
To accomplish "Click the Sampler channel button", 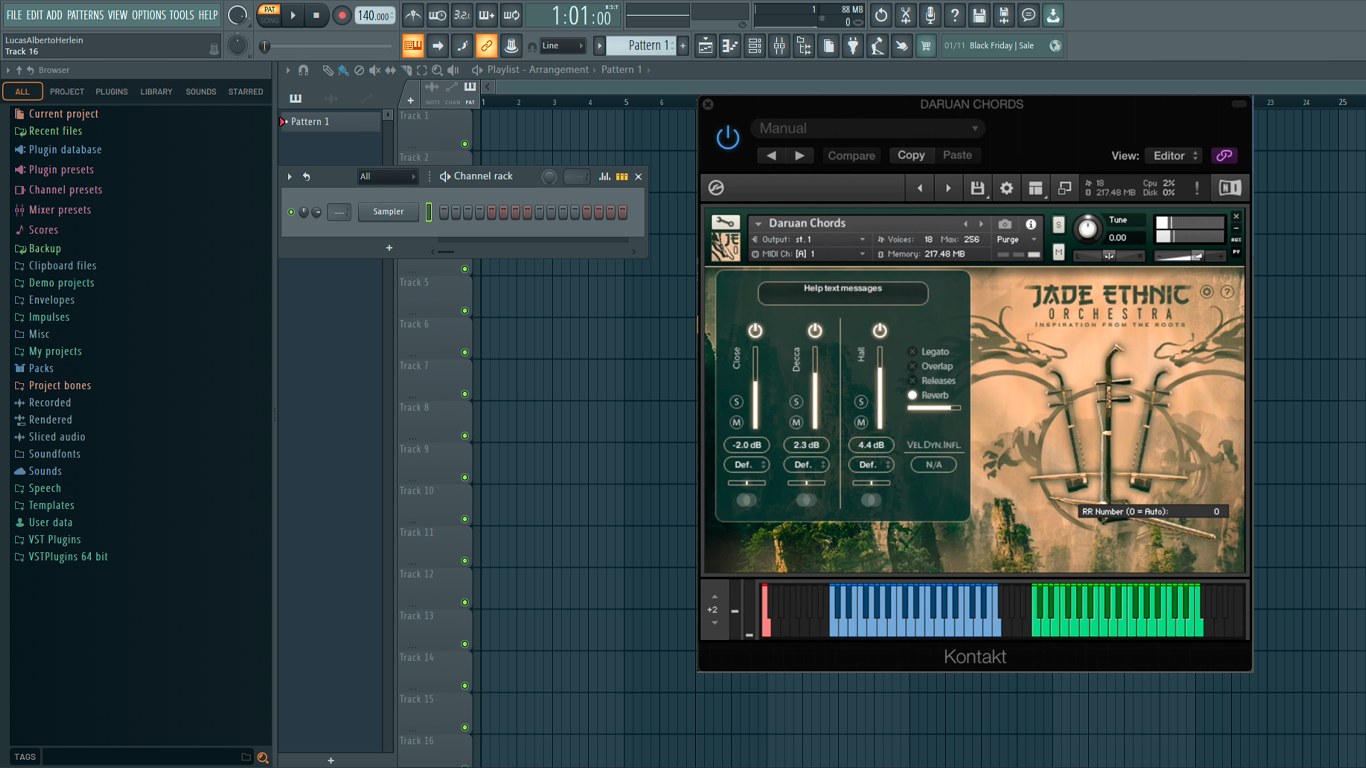I will [389, 212].
